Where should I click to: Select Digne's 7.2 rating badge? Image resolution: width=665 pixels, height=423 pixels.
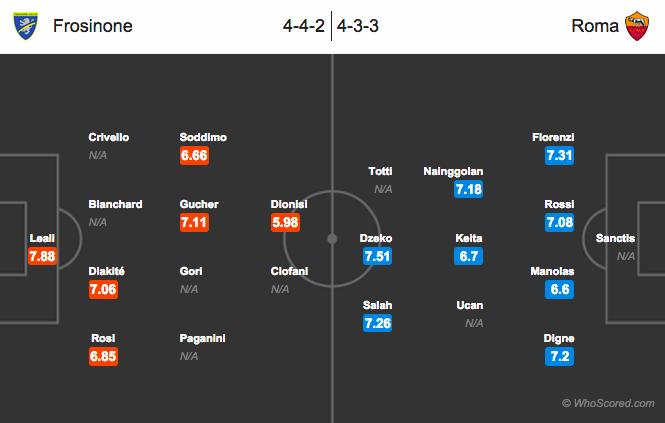[x=559, y=356]
